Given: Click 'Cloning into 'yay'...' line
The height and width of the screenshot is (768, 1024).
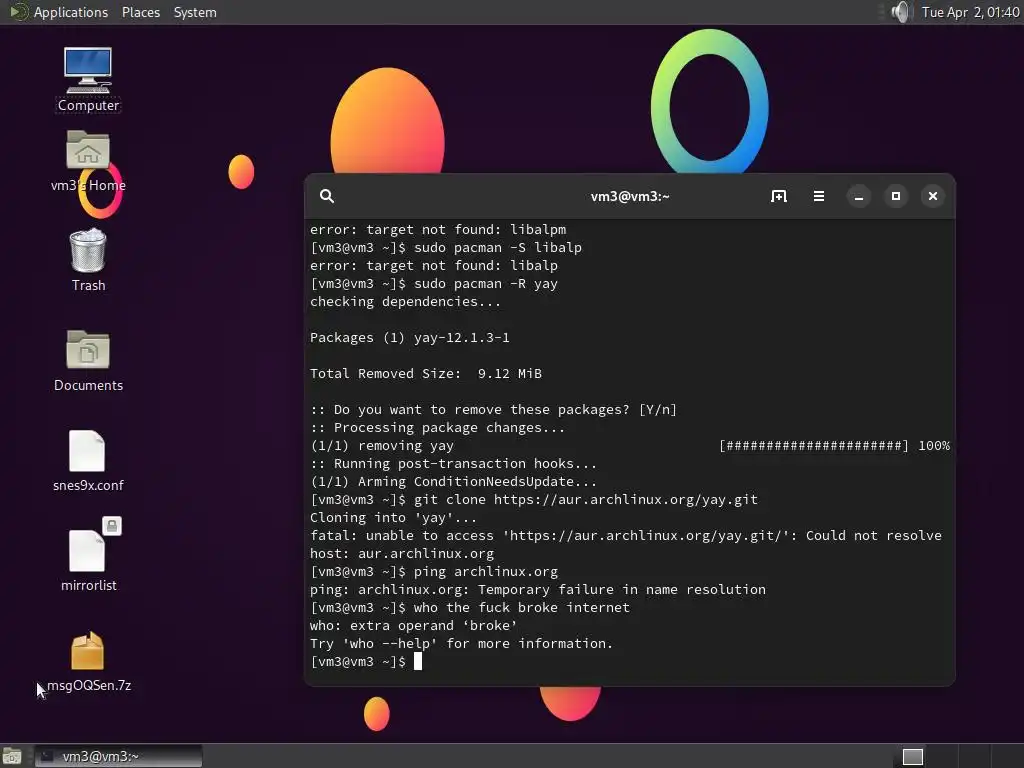Looking at the screenshot, I should 393,518.
